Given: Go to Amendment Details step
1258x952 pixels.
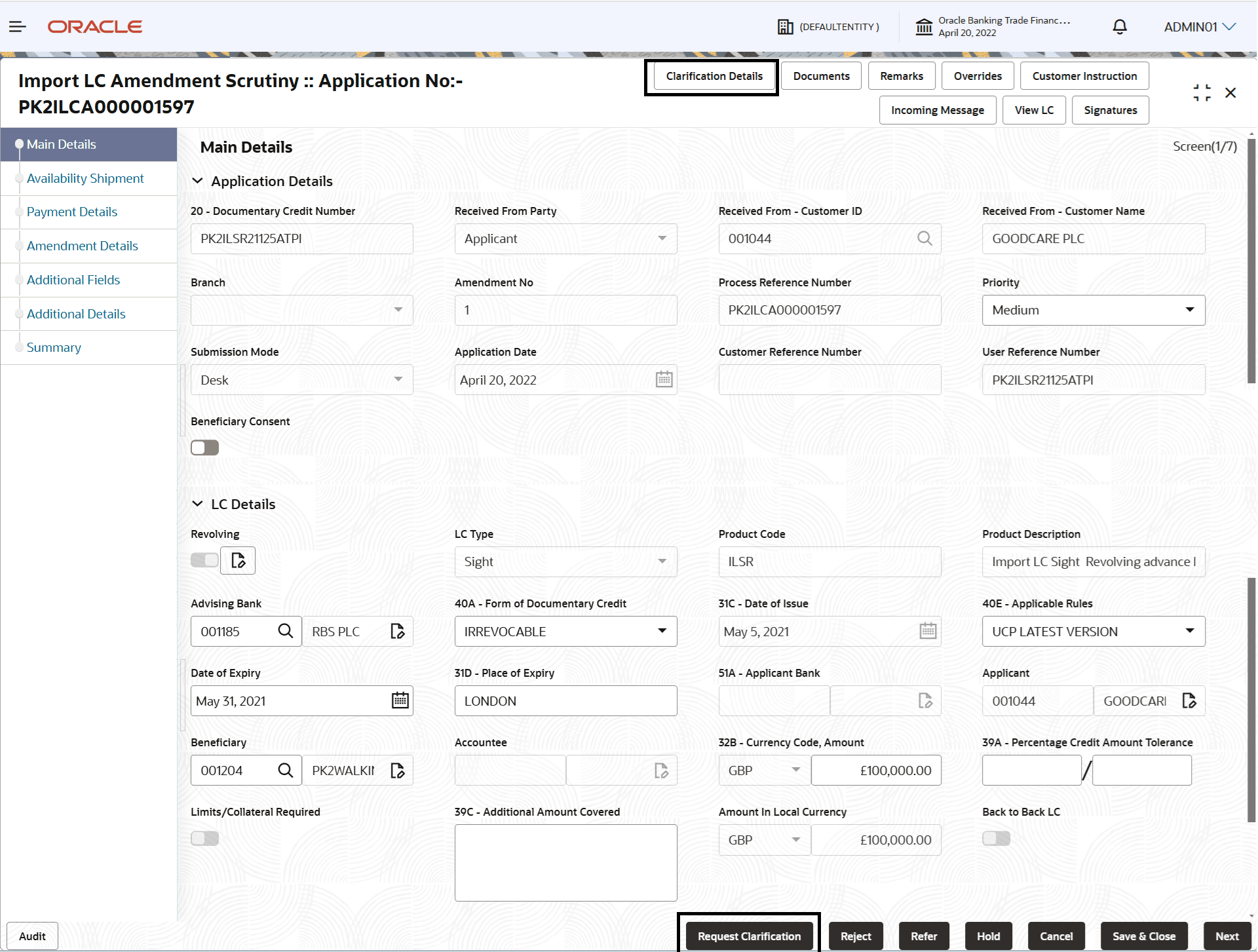Looking at the screenshot, I should tap(83, 246).
